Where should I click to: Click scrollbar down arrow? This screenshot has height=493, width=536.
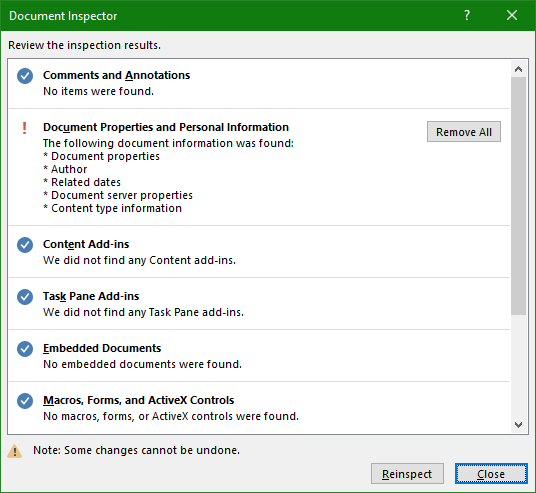click(x=518, y=425)
